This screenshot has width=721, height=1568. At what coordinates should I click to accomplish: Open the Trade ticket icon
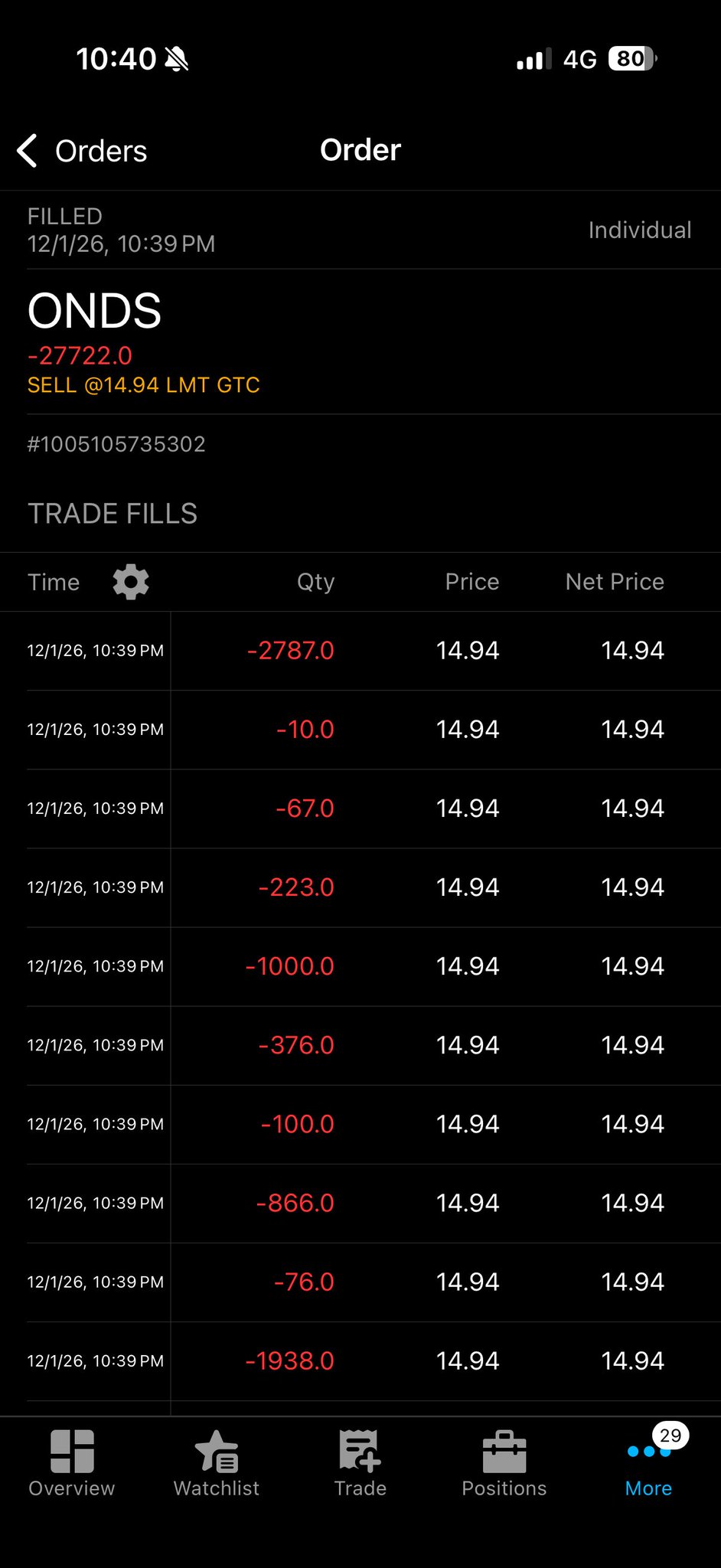tap(360, 1452)
